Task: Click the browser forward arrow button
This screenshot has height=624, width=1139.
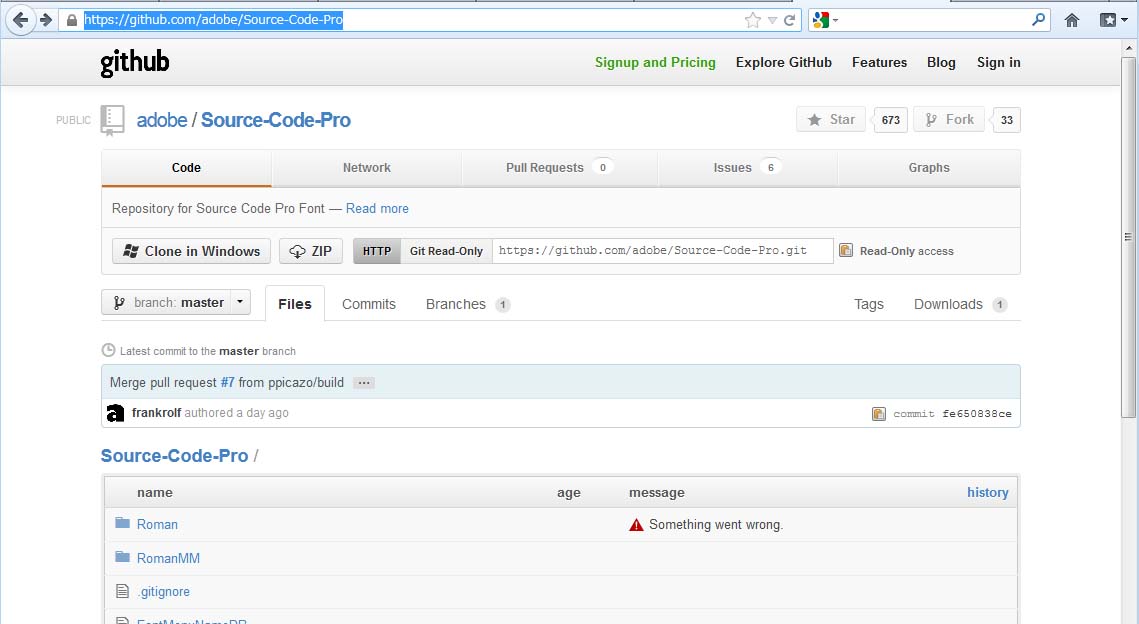Action: [x=46, y=20]
